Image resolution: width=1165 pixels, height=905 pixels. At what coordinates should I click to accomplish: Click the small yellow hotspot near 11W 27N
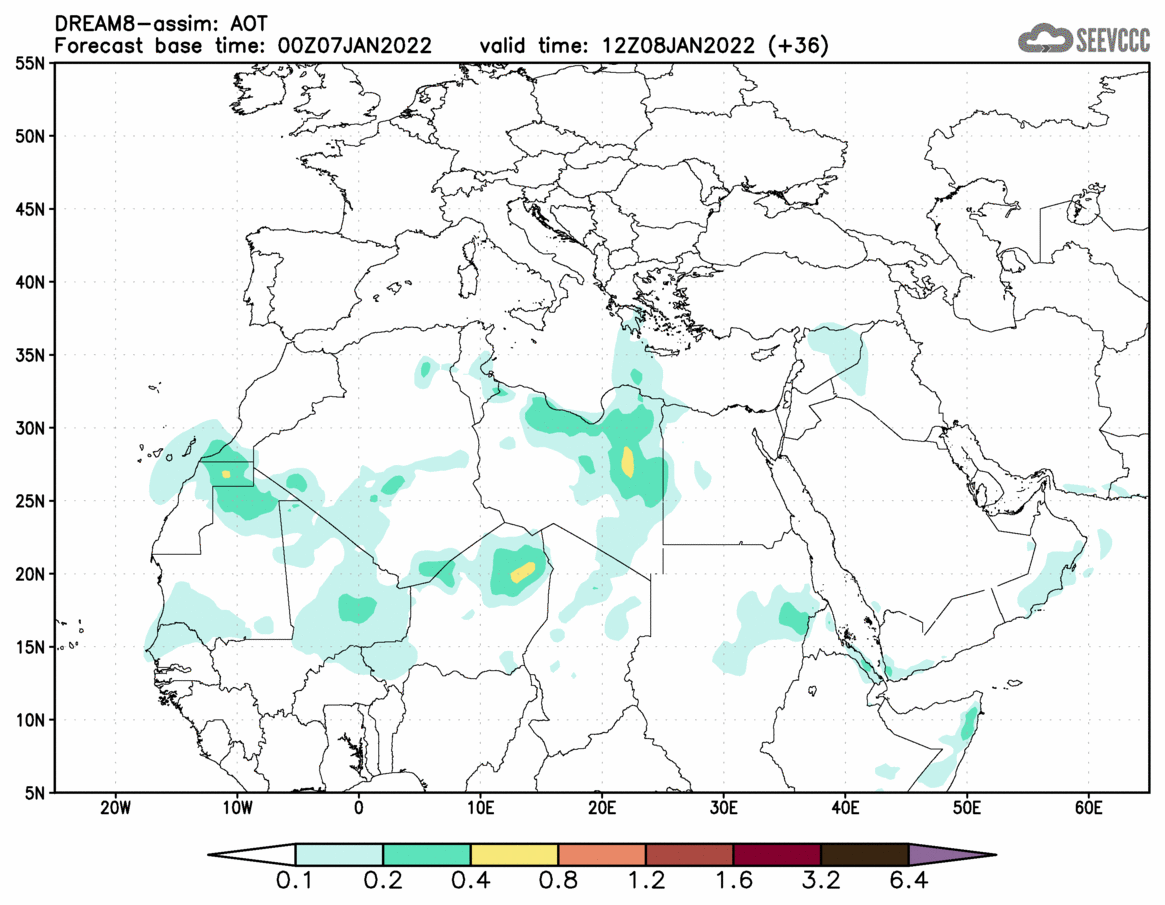pyautogui.click(x=227, y=474)
